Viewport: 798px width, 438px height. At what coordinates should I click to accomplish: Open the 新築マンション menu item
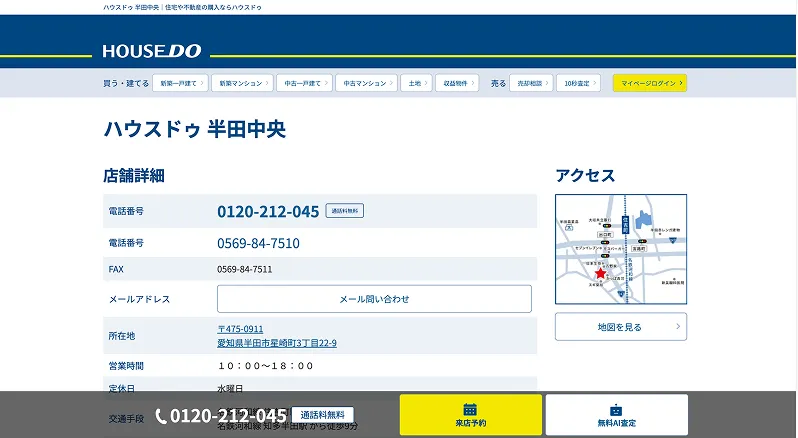242,83
